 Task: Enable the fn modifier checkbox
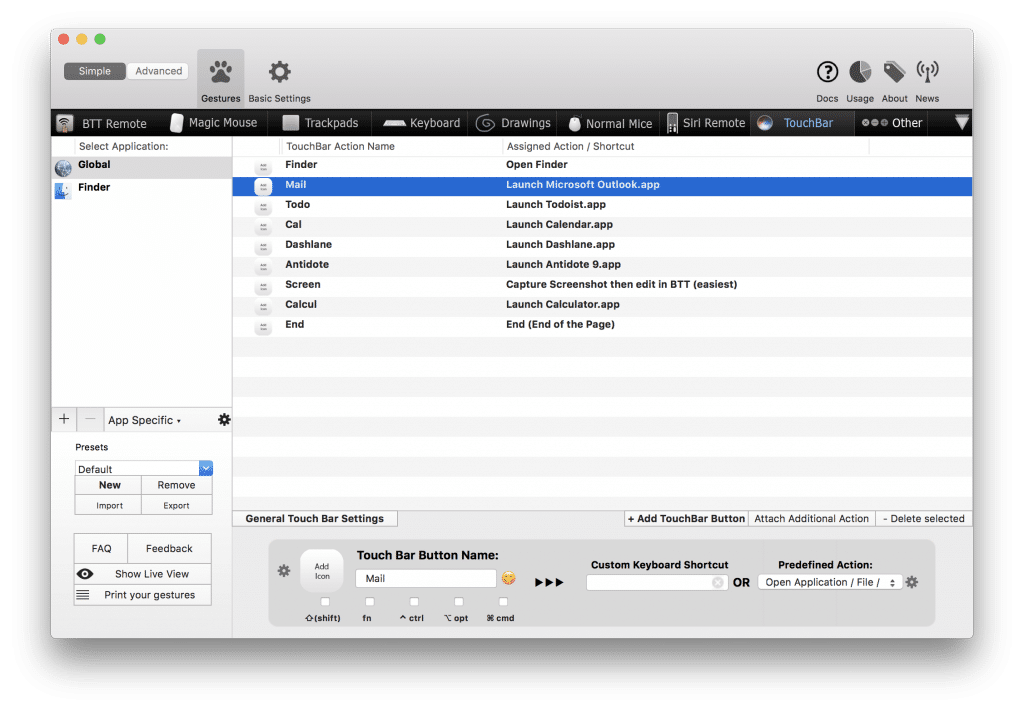370,601
